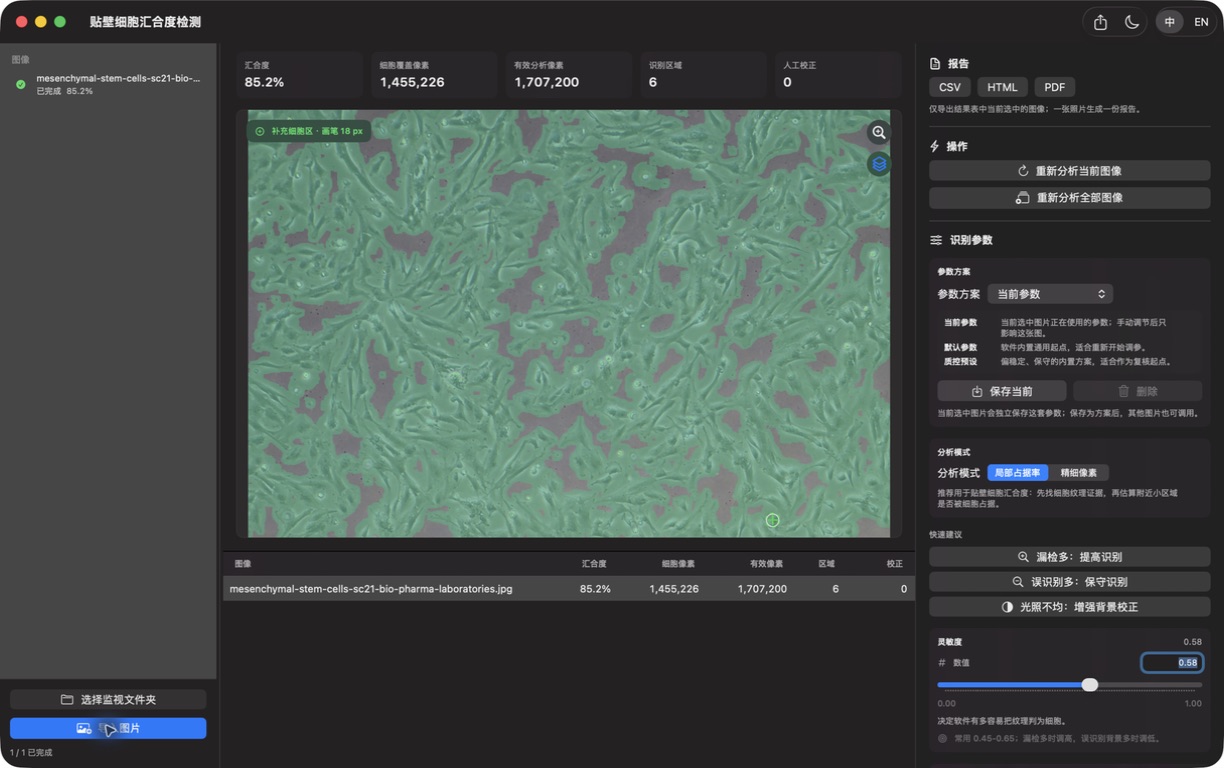Click the blue add-picture 图片 button
Viewport: 1224px width, 768px height.
click(108, 728)
